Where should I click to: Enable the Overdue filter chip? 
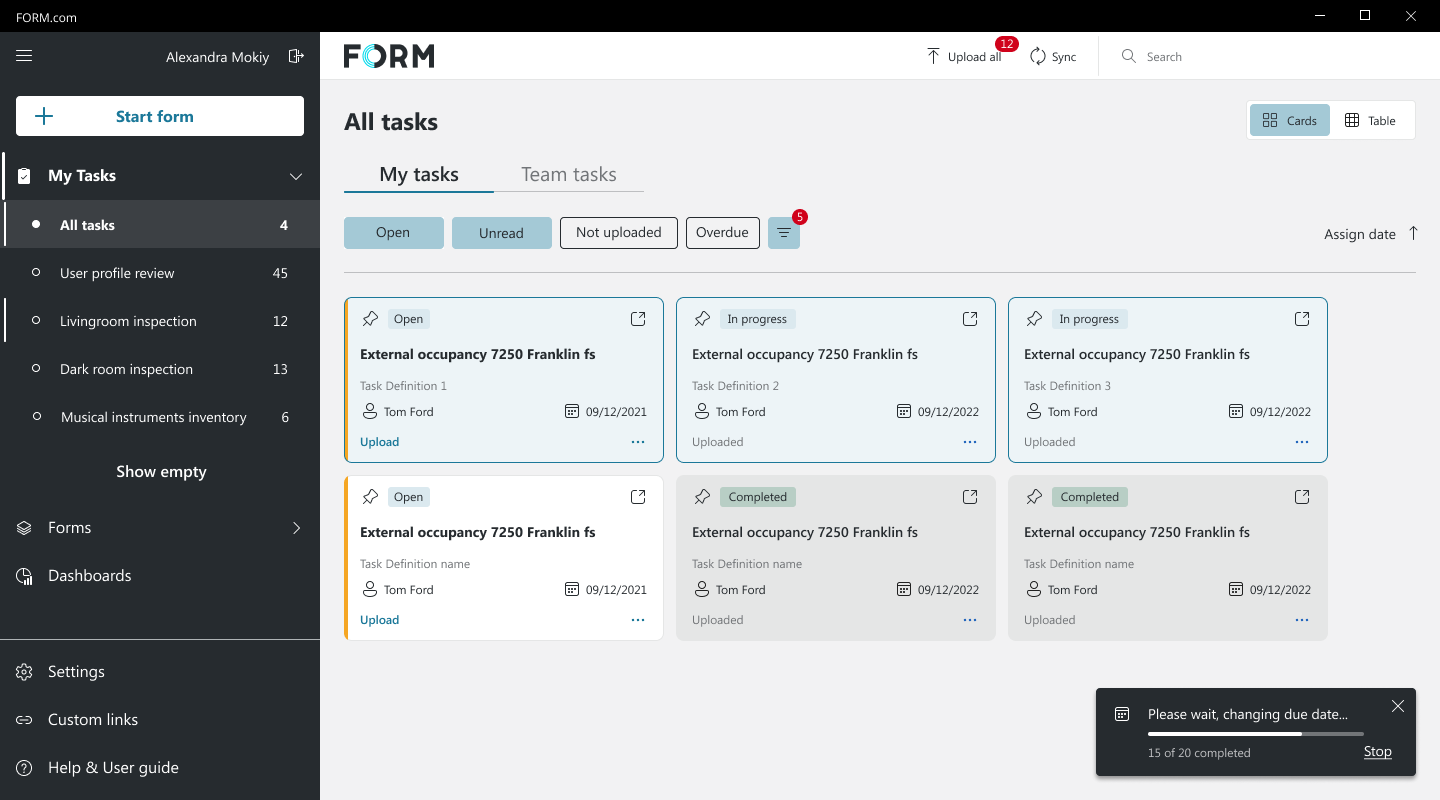(x=722, y=233)
